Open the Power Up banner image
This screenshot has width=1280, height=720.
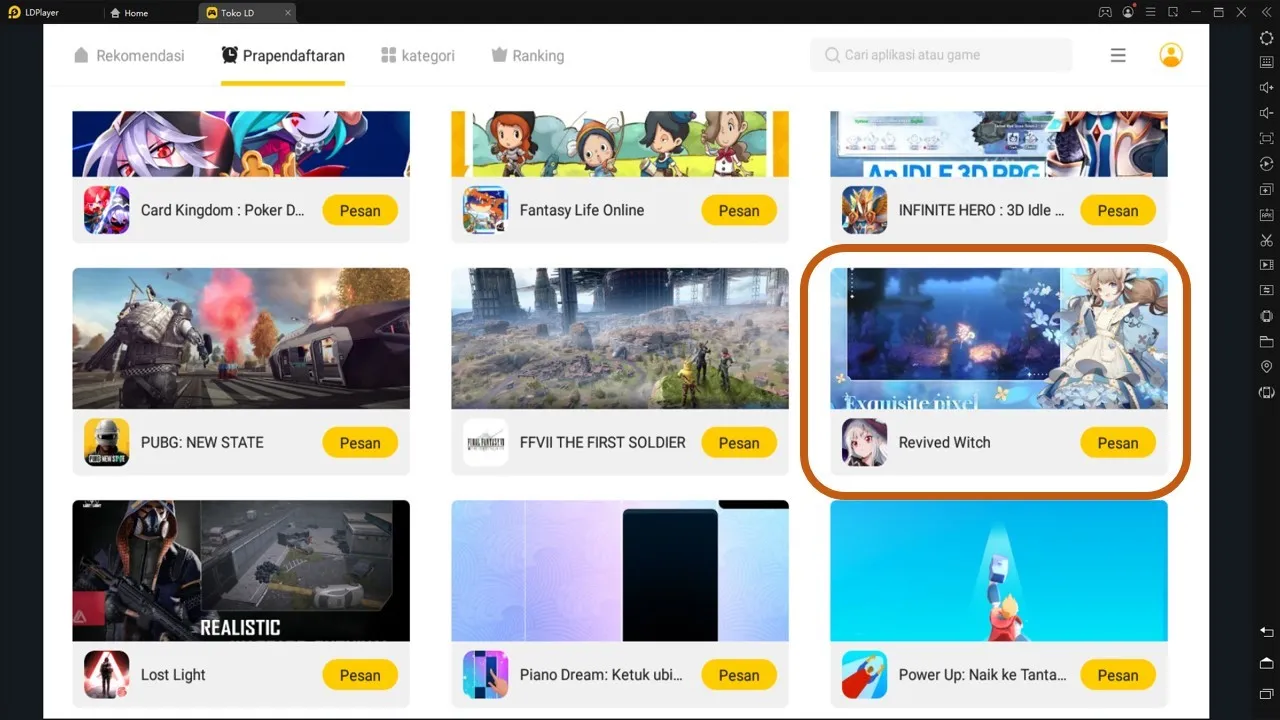(999, 570)
